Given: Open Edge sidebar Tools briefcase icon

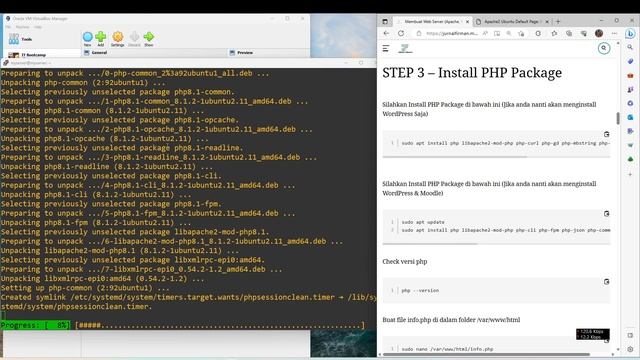Looking at the screenshot, I should click(630, 76).
